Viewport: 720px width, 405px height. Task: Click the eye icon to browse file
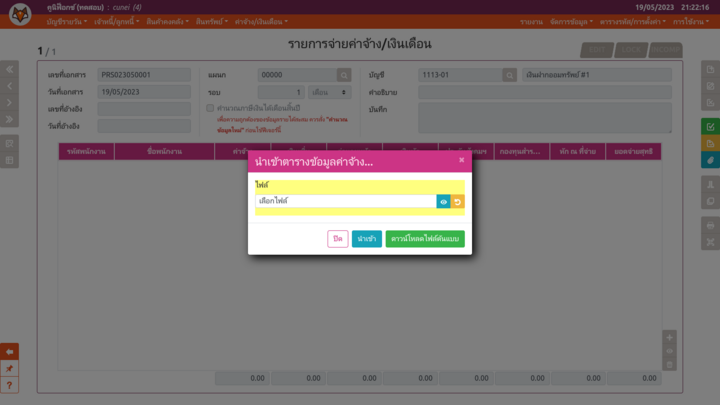tap(443, 202)
